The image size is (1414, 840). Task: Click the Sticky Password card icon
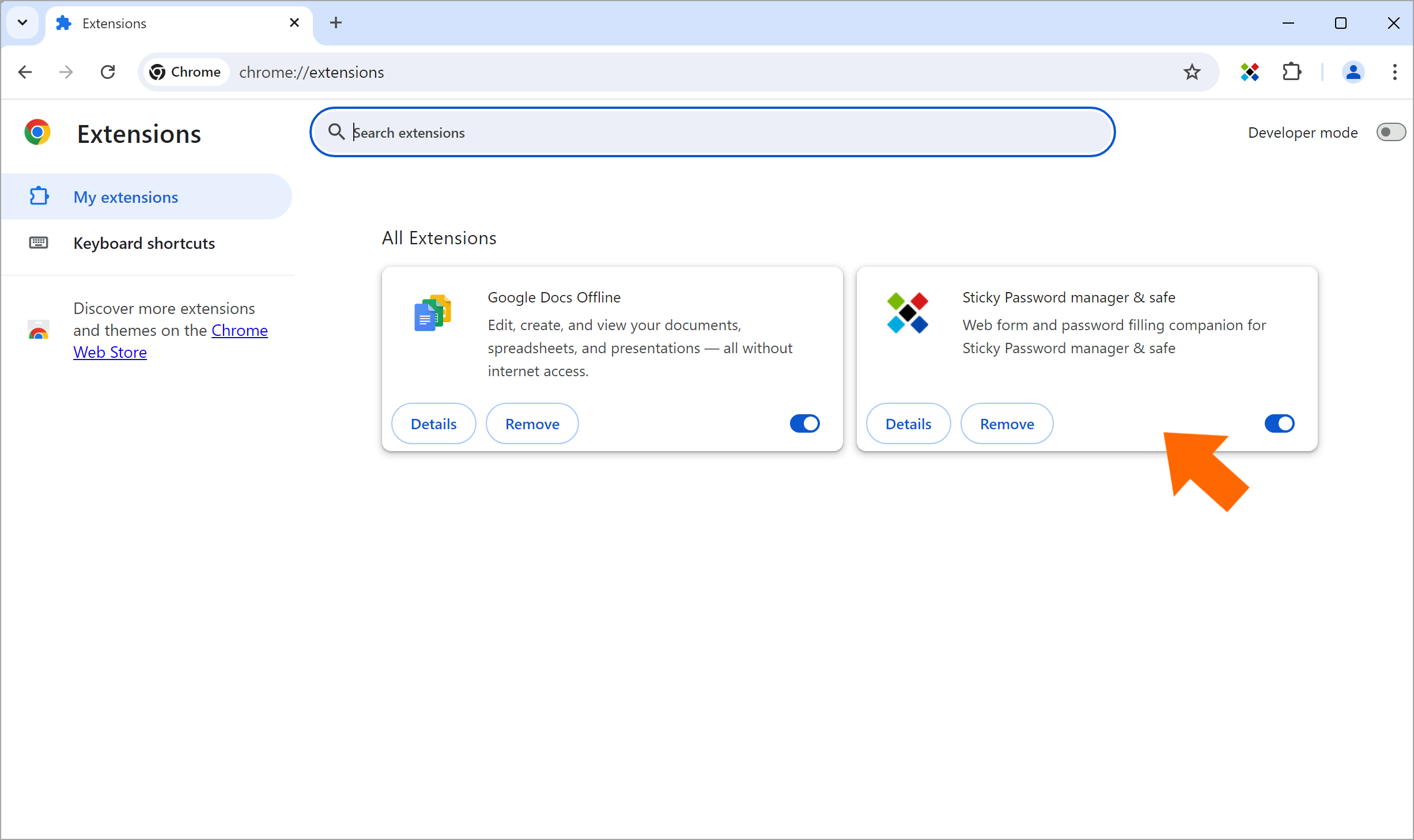click(908, 313)
